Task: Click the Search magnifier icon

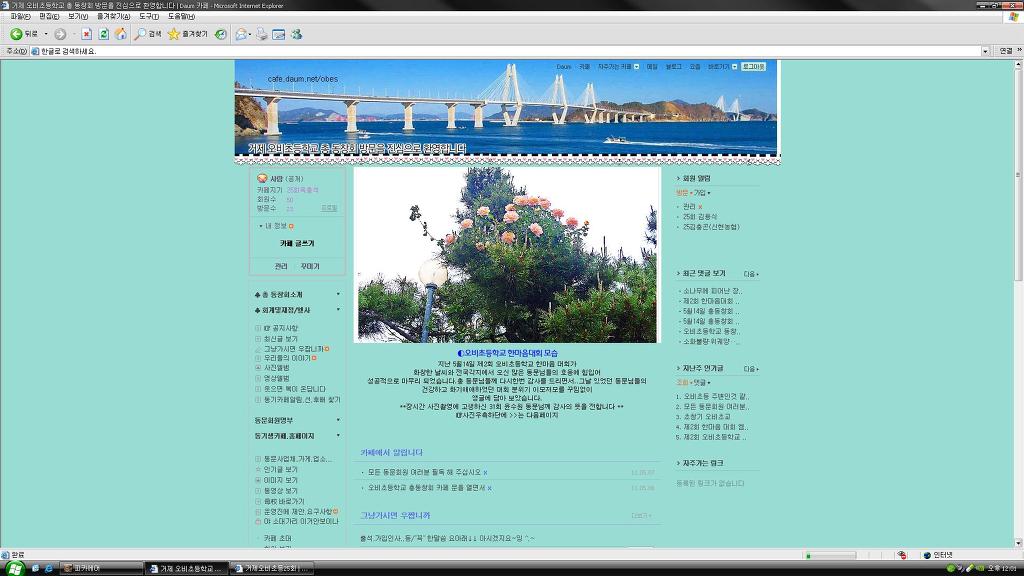Action: (140, 34)
